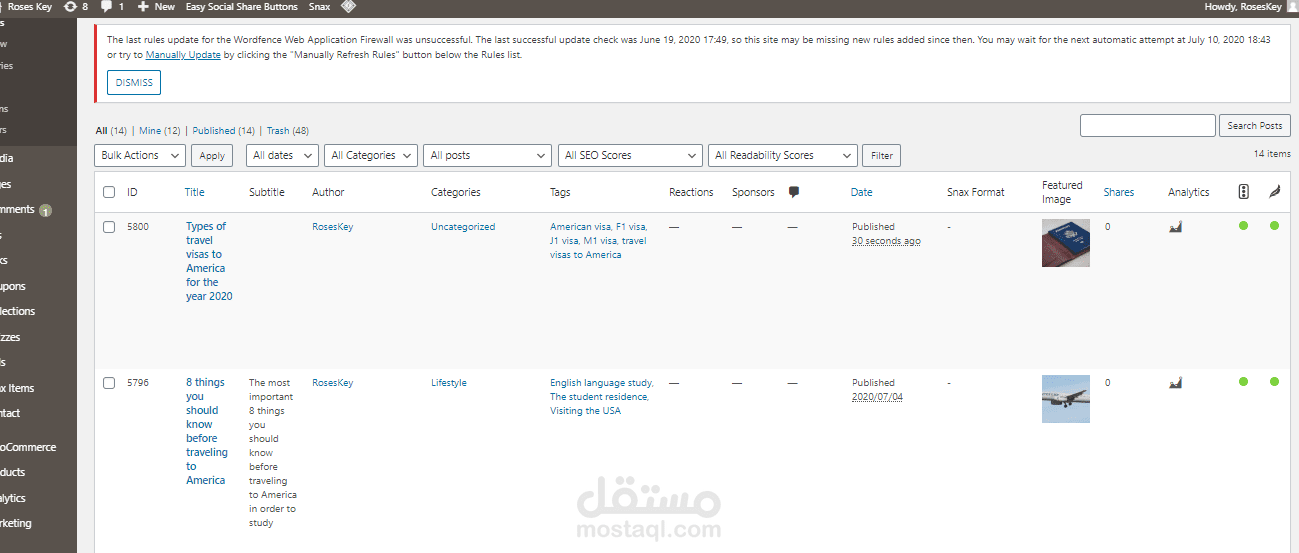Sort posts by Title column
This screenshot has height=553, width=1299.
[194, 192]
